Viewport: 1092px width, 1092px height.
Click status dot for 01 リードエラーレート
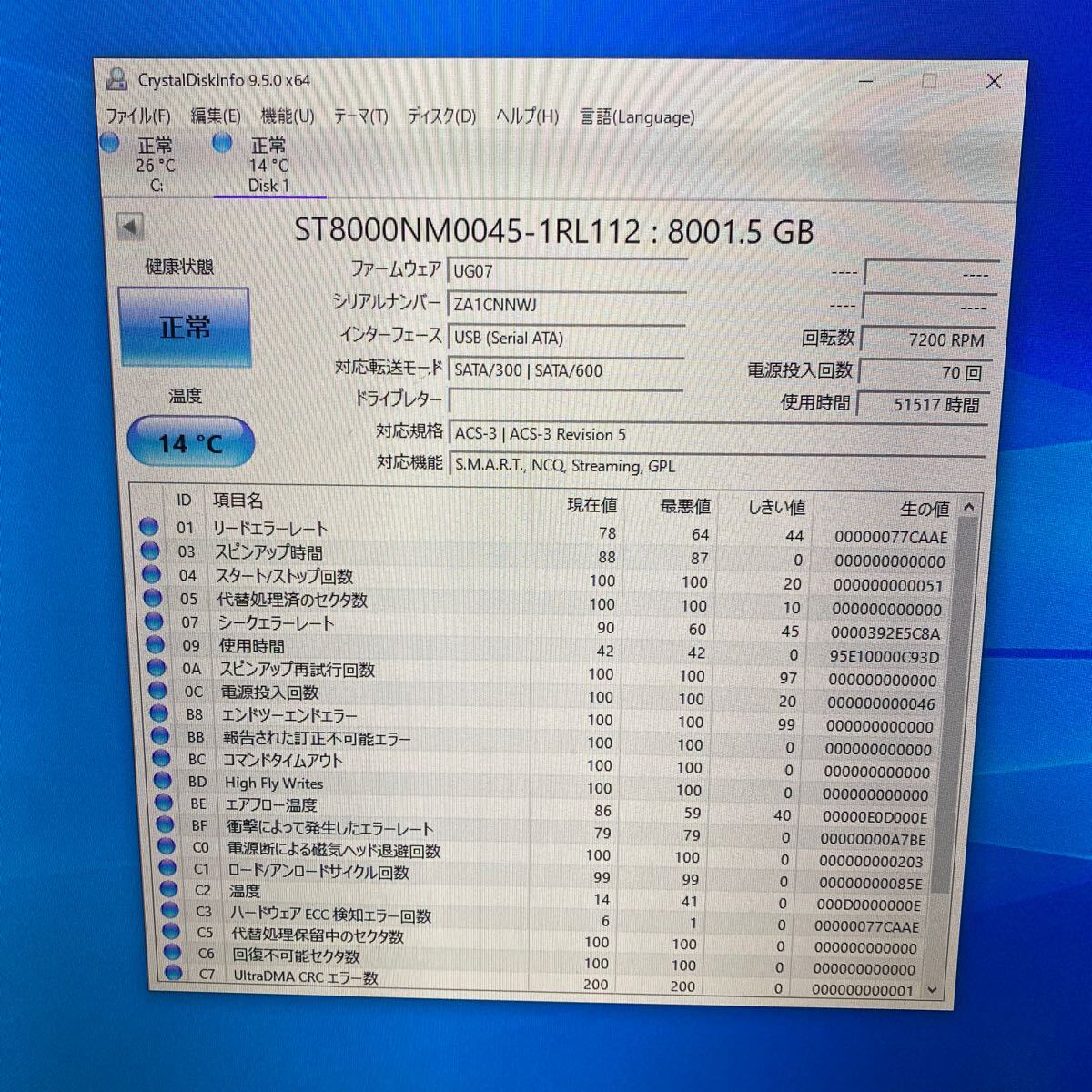click(149, 527)
